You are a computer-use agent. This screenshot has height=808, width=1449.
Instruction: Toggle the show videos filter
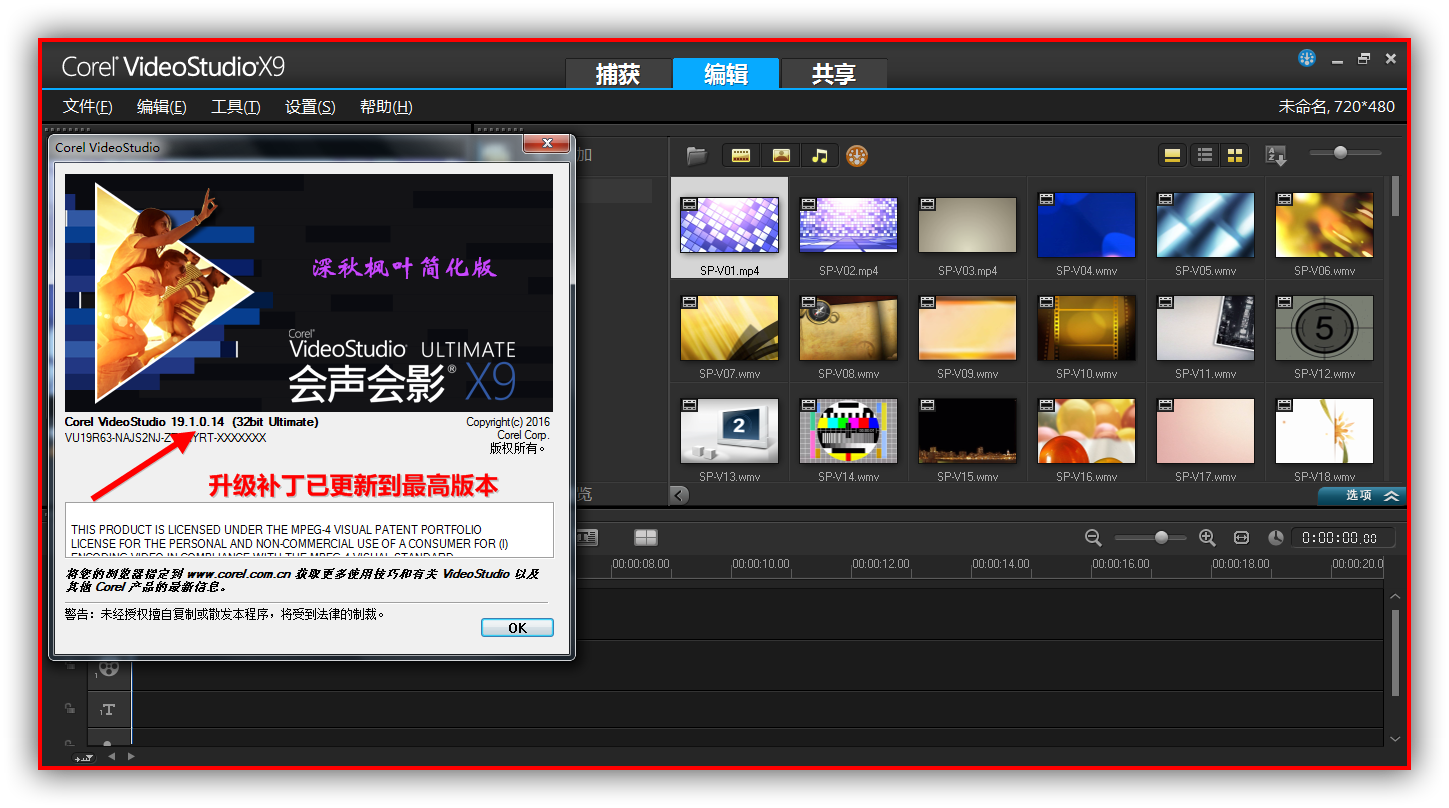741,156
